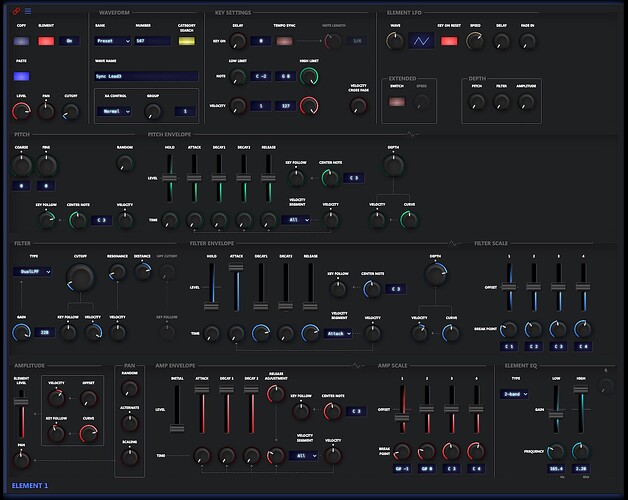Click Filter Scale Break Point 1 knob
Image resolution: width=628 pixels, height=500 pixels.
click(509, 329)
